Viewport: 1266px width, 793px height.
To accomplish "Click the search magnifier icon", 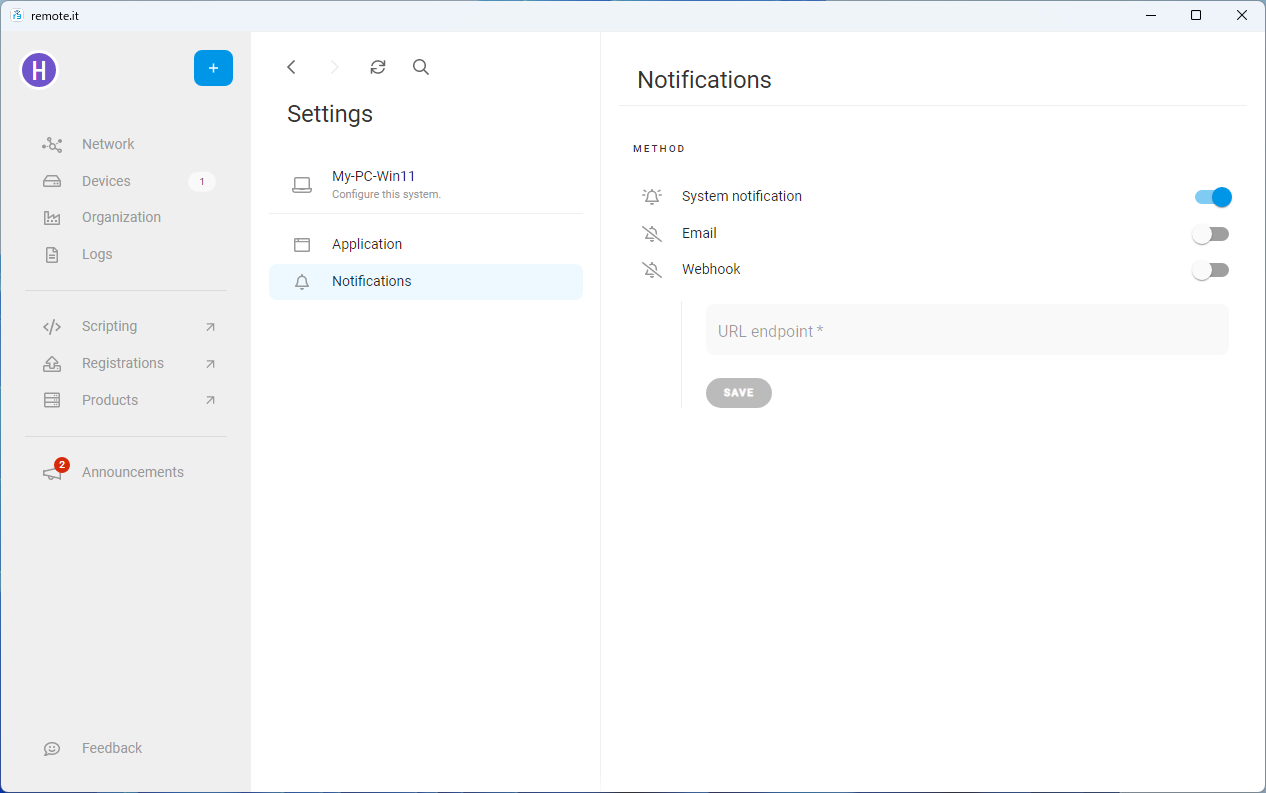I will coord(421,67).
